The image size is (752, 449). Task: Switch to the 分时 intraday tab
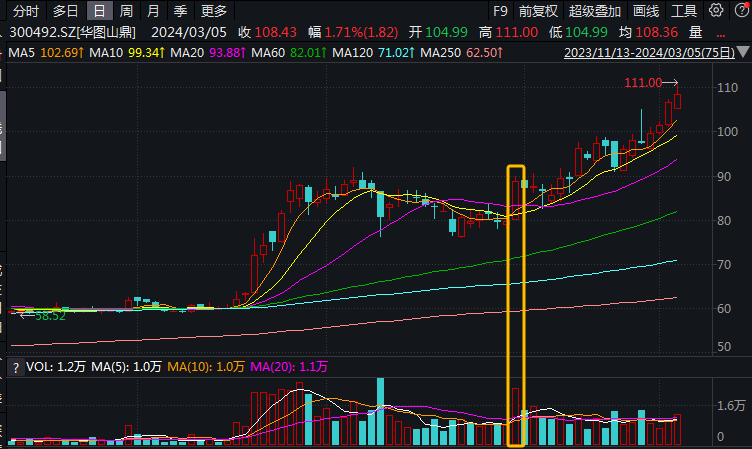pyautogui.click(x=26, y=11)
